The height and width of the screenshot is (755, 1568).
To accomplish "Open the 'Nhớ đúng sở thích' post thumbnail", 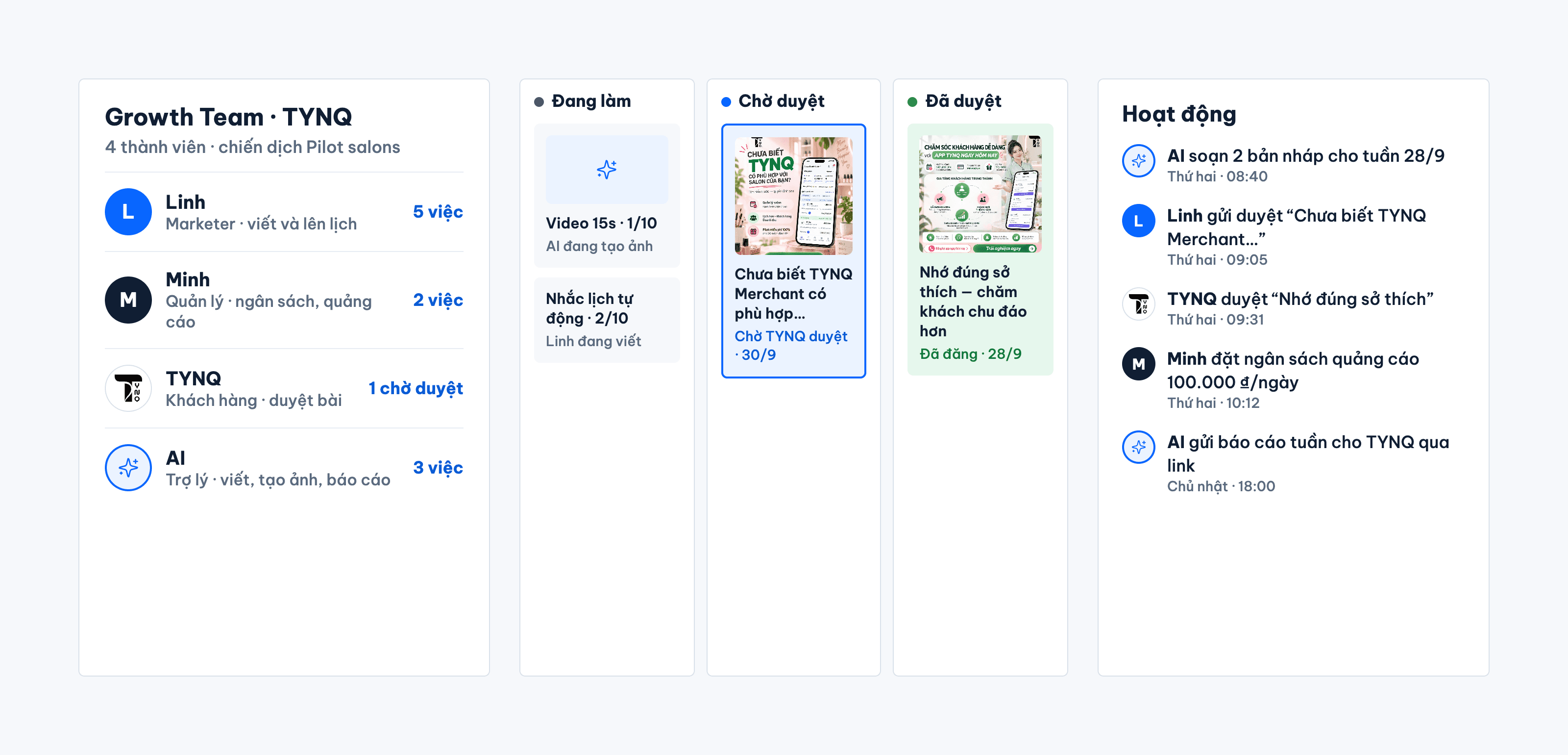I will pos(980,194).
